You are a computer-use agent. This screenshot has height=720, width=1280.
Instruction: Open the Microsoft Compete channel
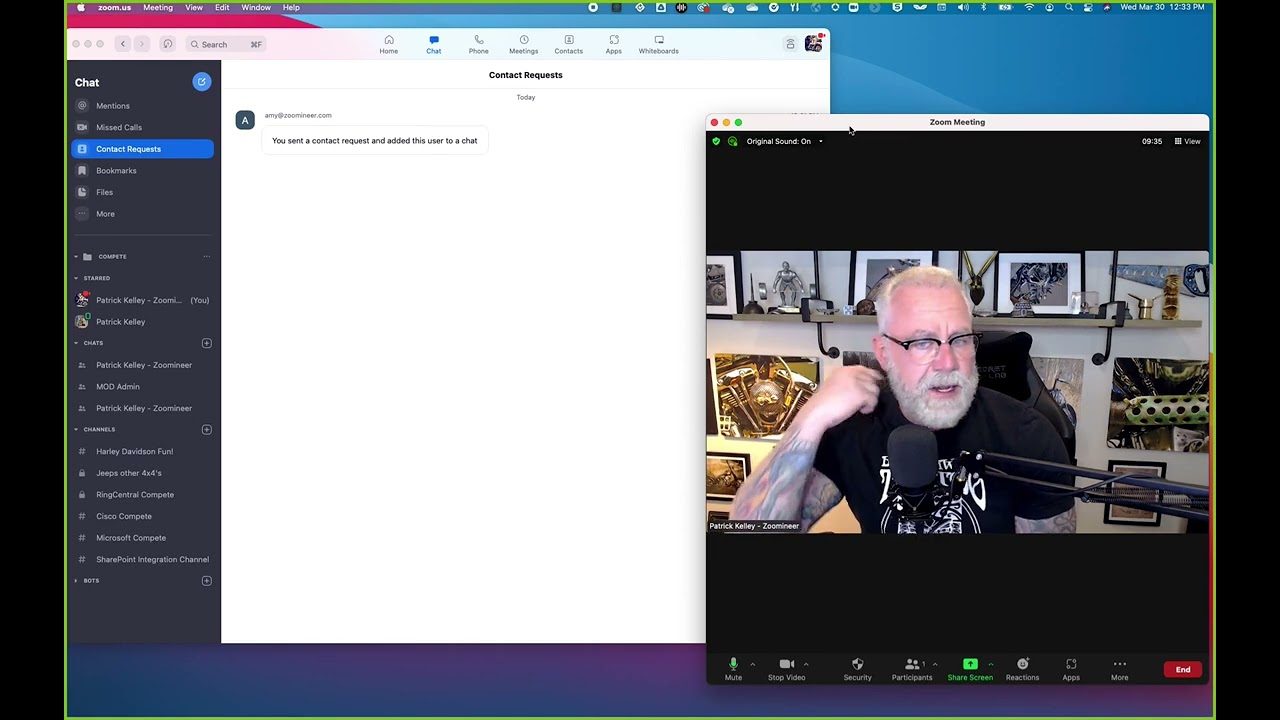142,538
